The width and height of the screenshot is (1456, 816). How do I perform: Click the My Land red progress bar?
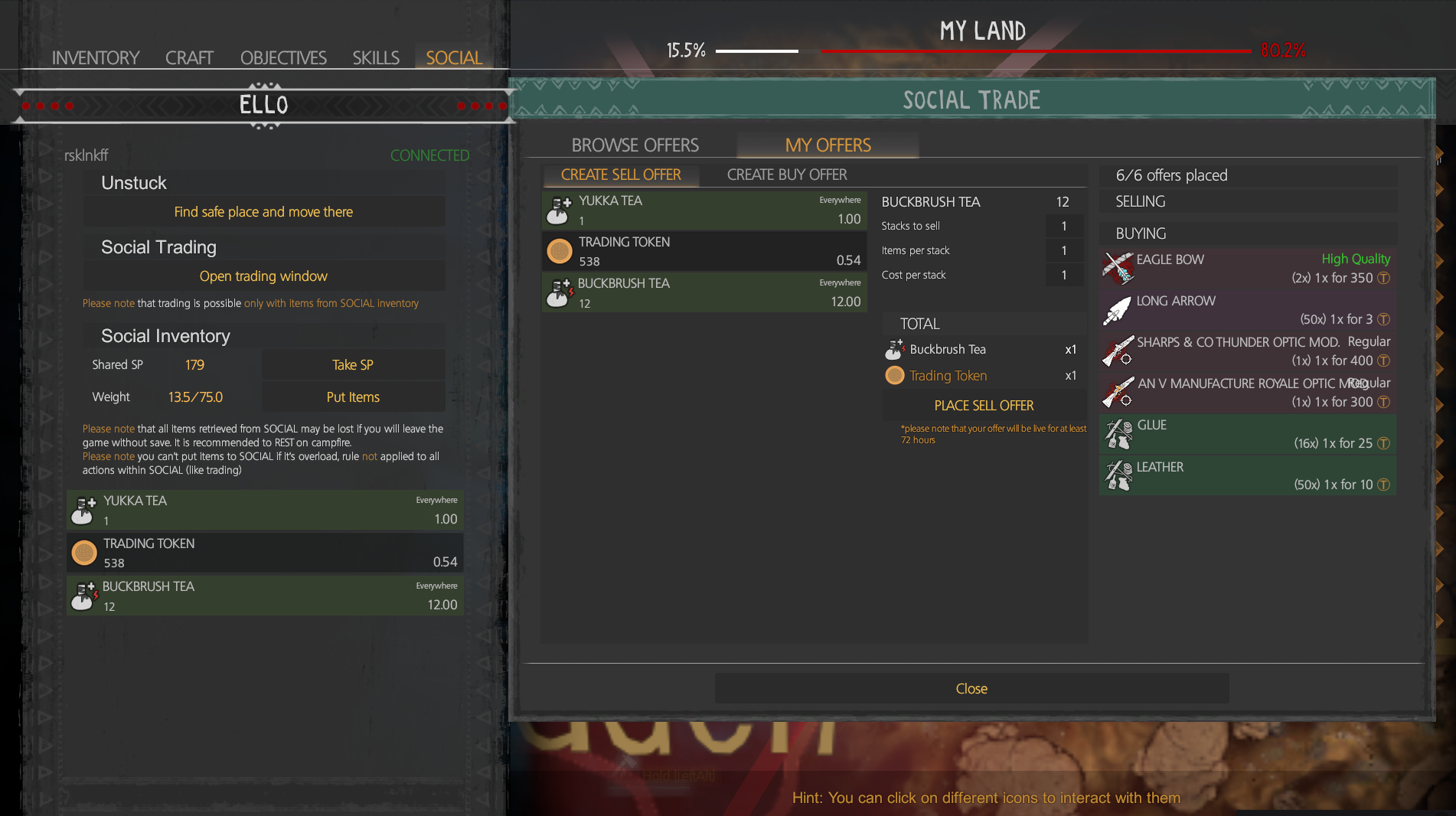coord(1036,51)
